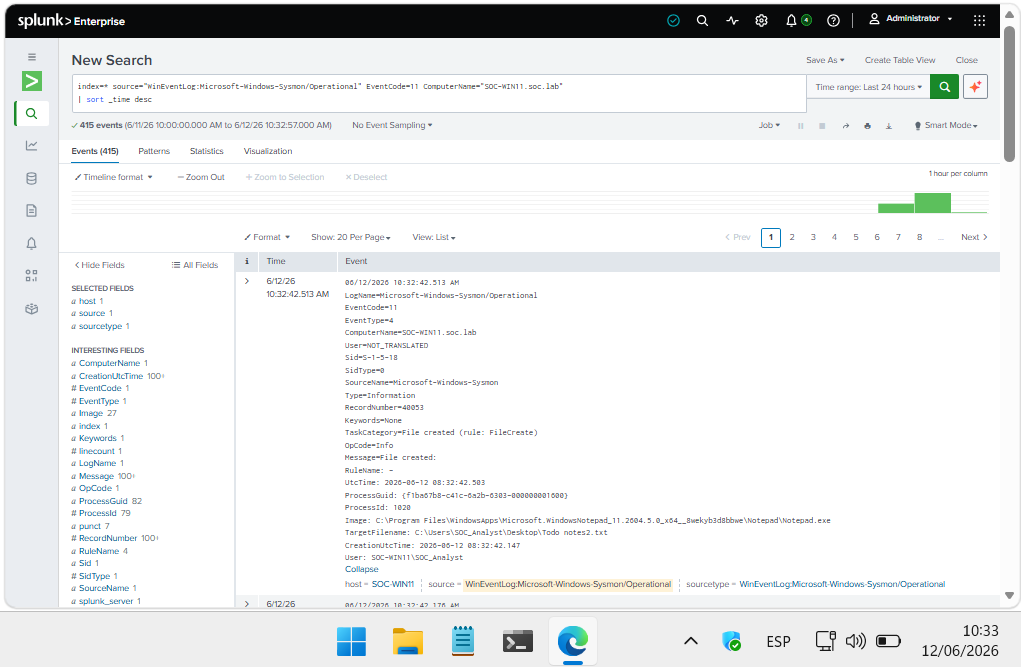
Task: Open All Fields dialog
Action: pos(195,265)
